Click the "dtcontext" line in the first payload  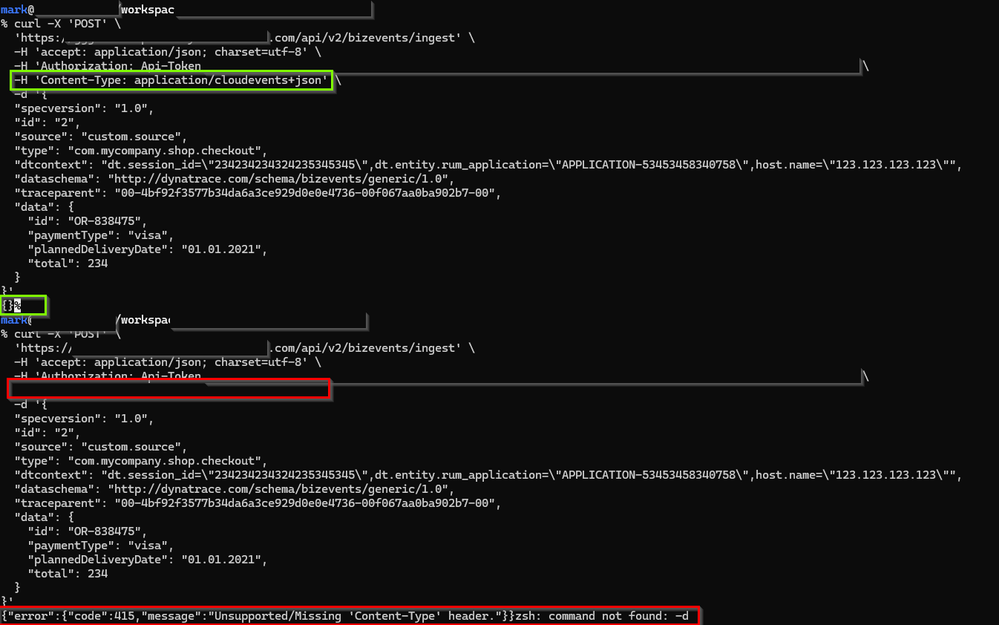click(x=487, y=165)
